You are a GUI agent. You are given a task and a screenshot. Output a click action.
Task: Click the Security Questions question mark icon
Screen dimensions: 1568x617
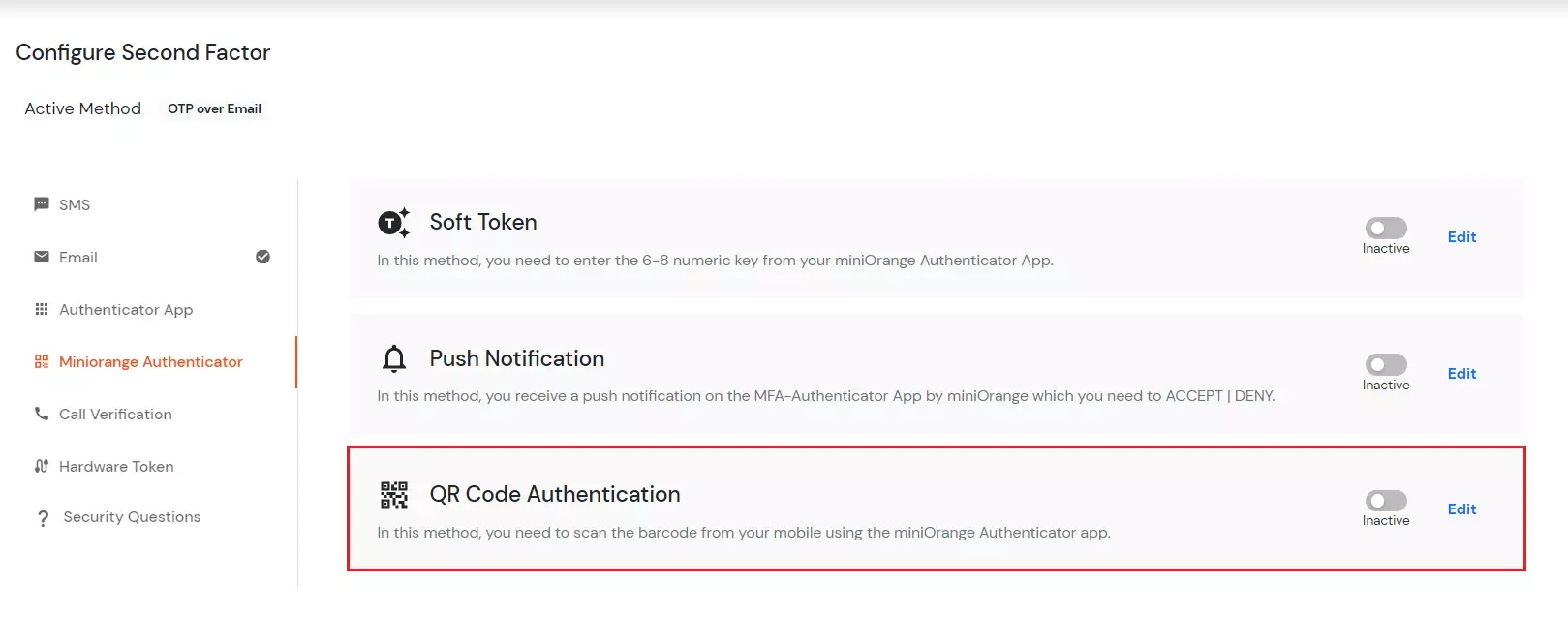(43, 517)
